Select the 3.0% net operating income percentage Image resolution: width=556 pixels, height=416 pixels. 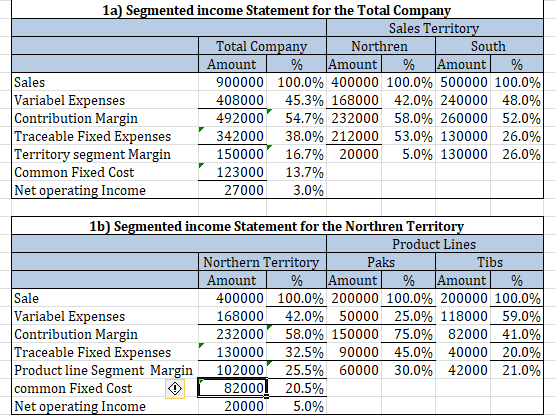[x=296, y=190]
